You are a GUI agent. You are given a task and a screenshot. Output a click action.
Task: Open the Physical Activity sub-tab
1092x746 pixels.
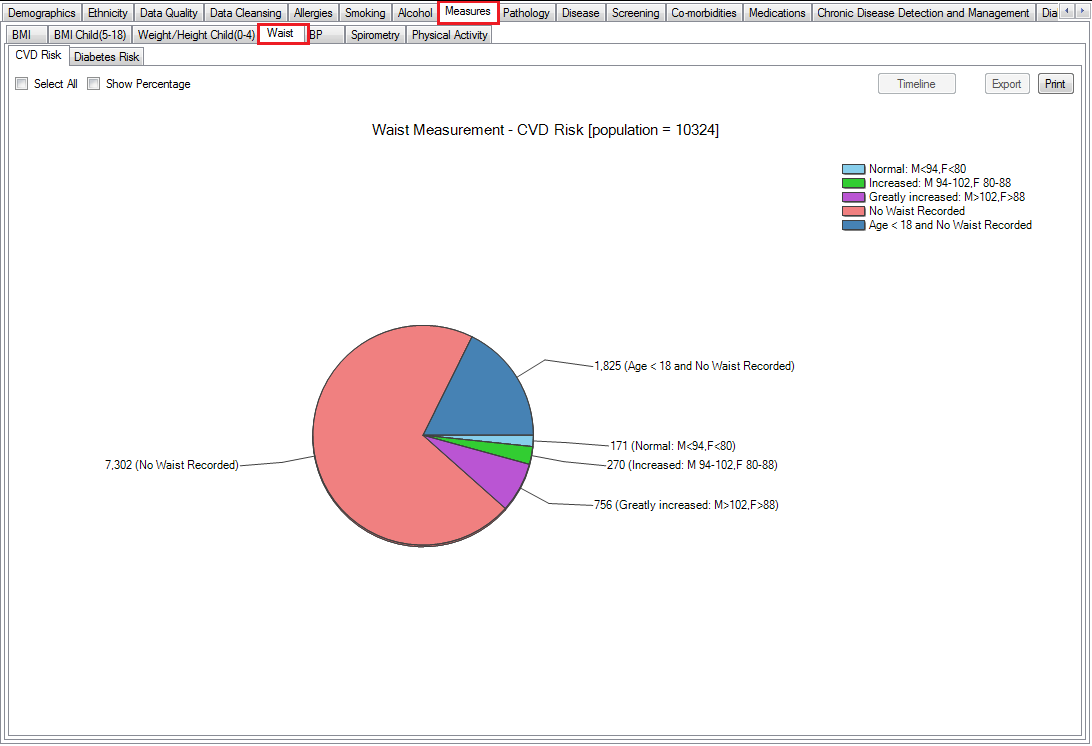(x=449, y=34)
